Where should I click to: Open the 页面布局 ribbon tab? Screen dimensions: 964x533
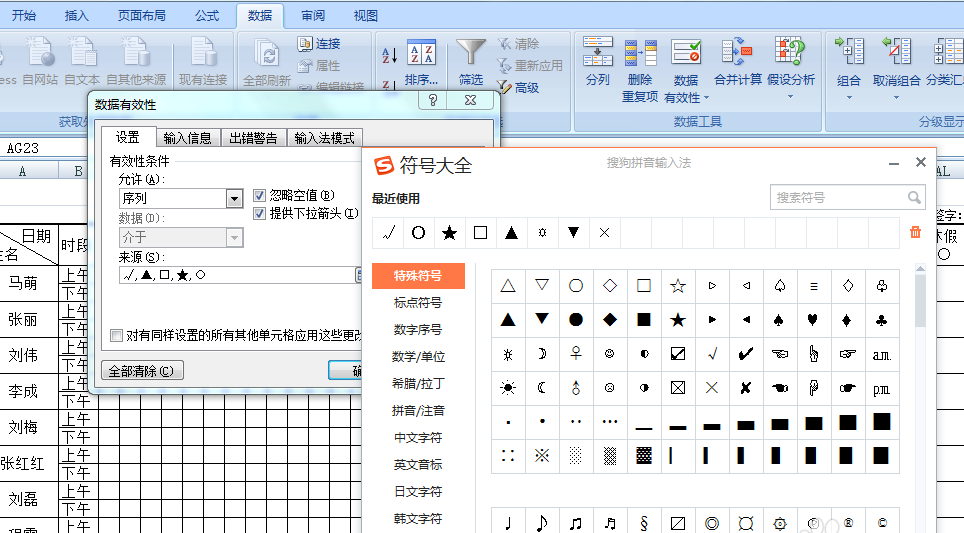141,15
